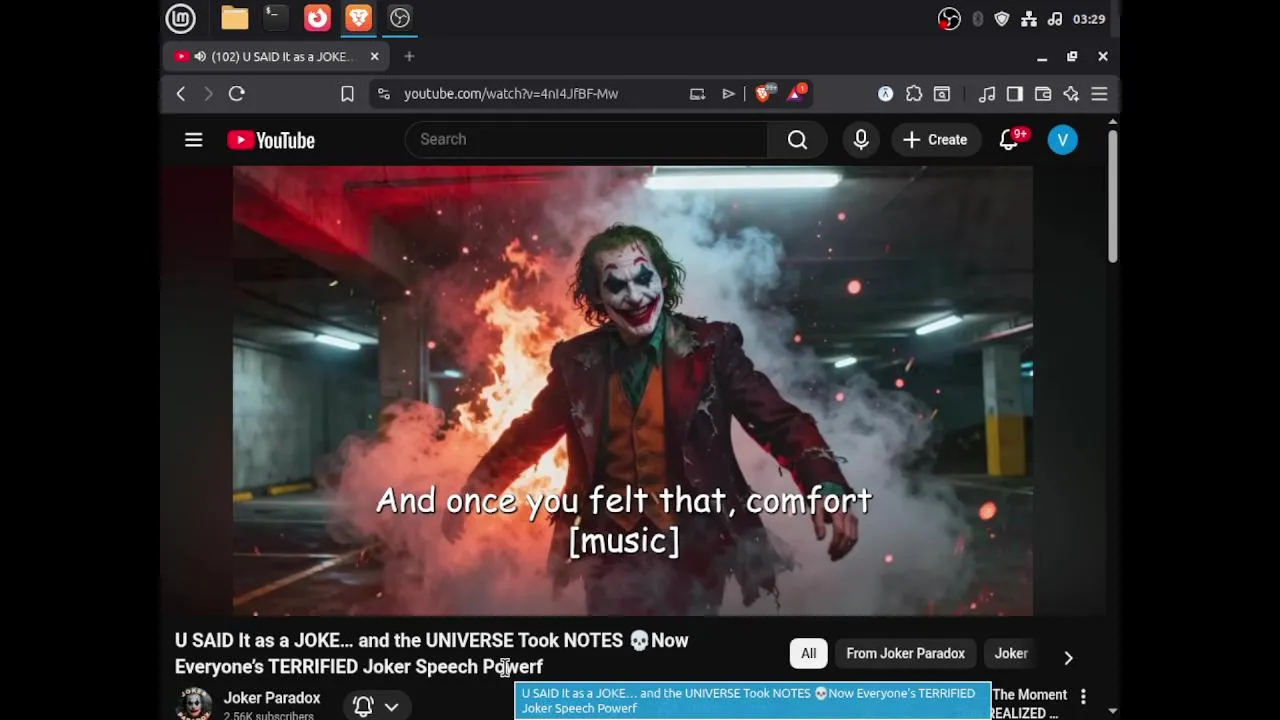Open YouTube guide hamburger menu
This screenshot has height=720, width=1280.
tap(194, 140)
